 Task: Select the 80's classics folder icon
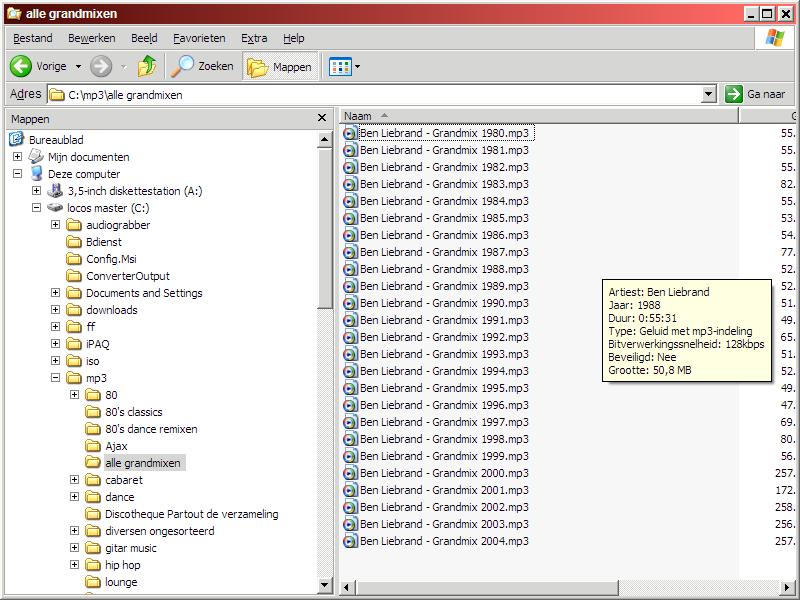click(93, 412)
